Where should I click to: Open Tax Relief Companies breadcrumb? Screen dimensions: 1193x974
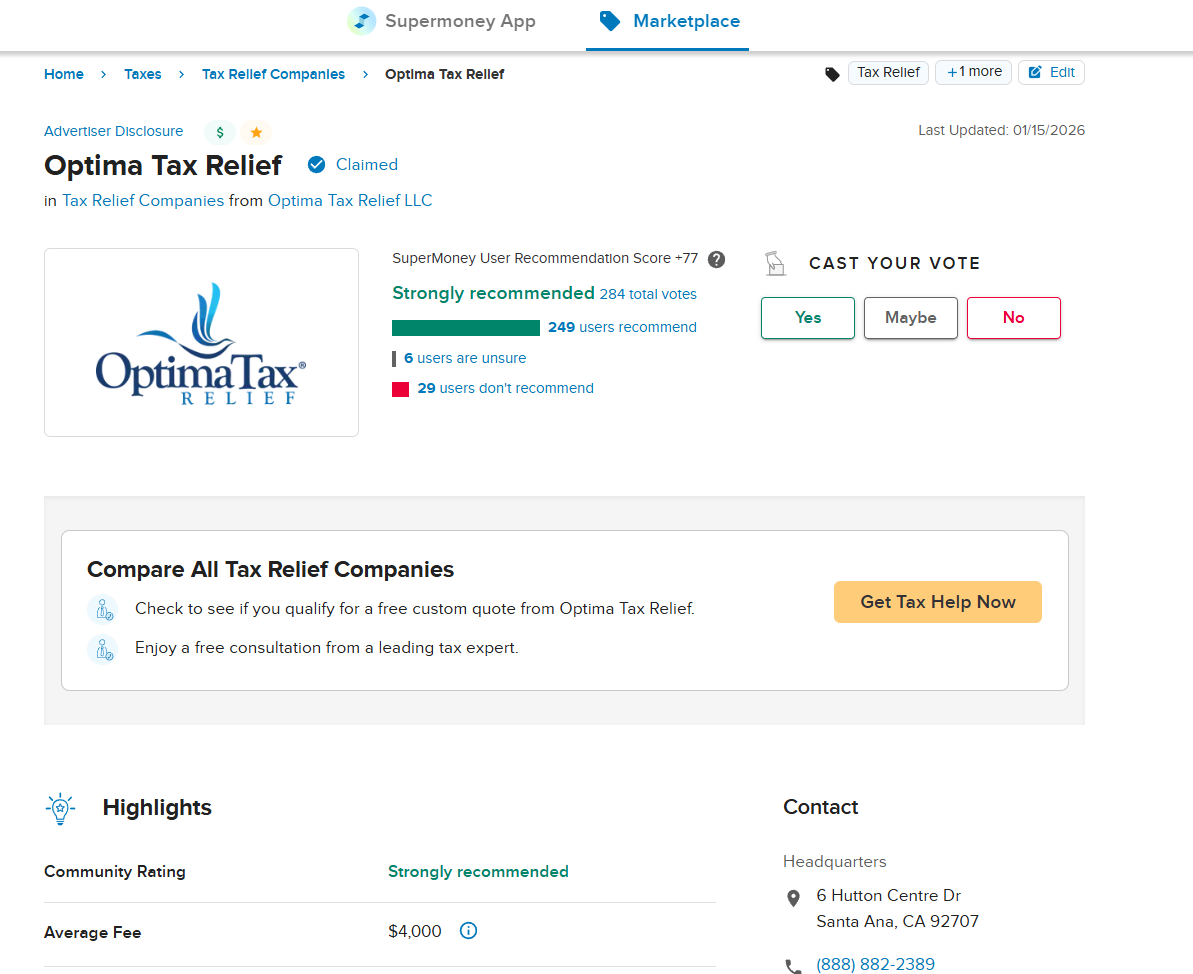pyautogui.click(x=273, y=74)
